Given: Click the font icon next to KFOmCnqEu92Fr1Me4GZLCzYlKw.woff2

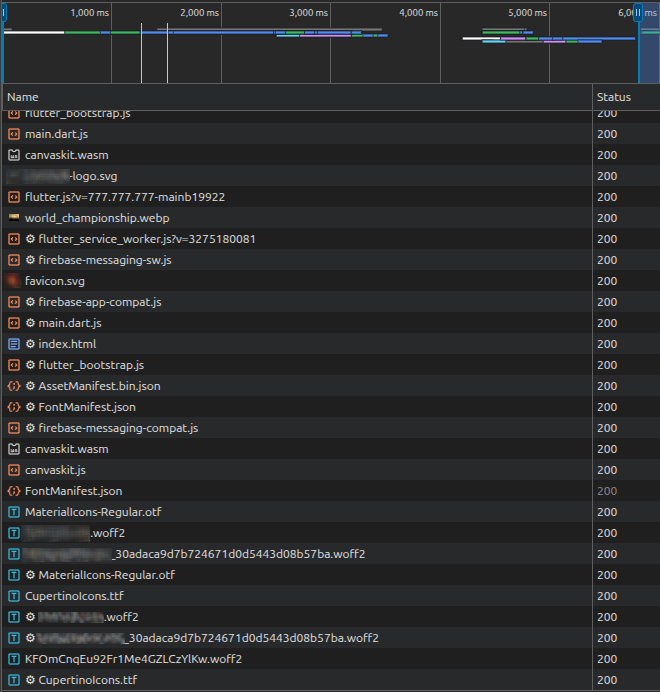Looking at the screenshot, I should pyautogui.click(x=14, y=659).
